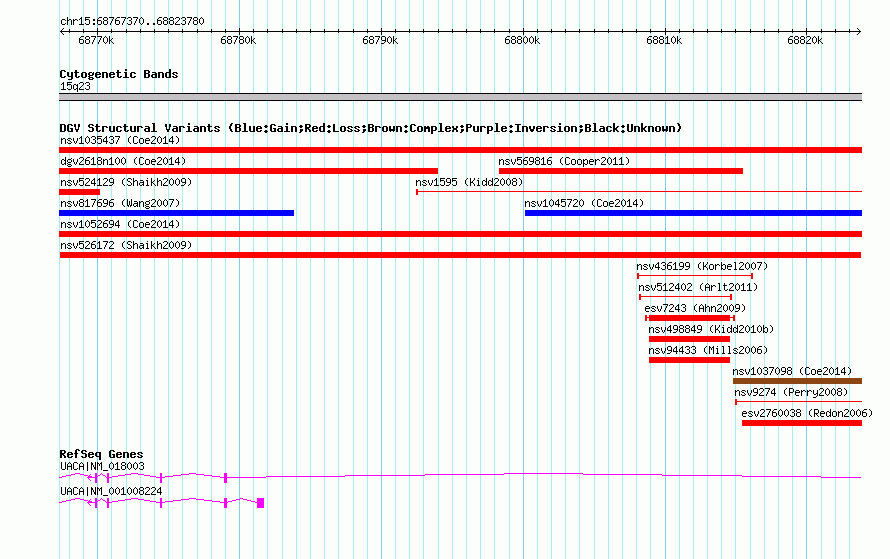Select the blue gain bar of nsv817696

[177, 213]
